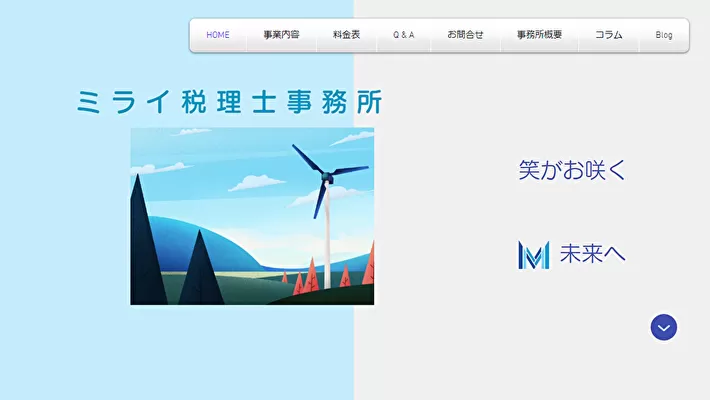The width and height of the screenshot is (710, 400).
Task: Click the small dark pine tree in the illustration
Action: [200, 272]
